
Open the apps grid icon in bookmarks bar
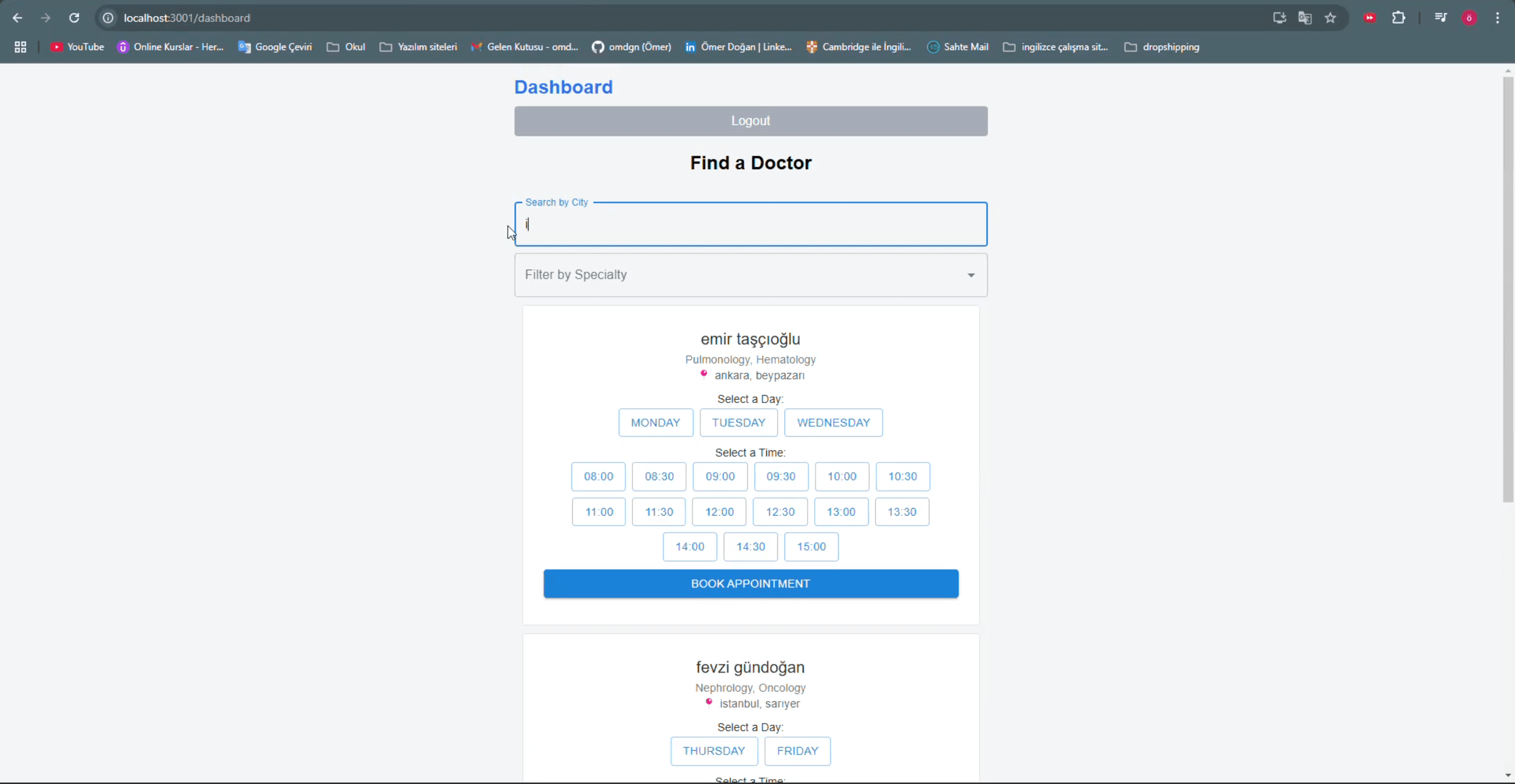tap(20, 47)
